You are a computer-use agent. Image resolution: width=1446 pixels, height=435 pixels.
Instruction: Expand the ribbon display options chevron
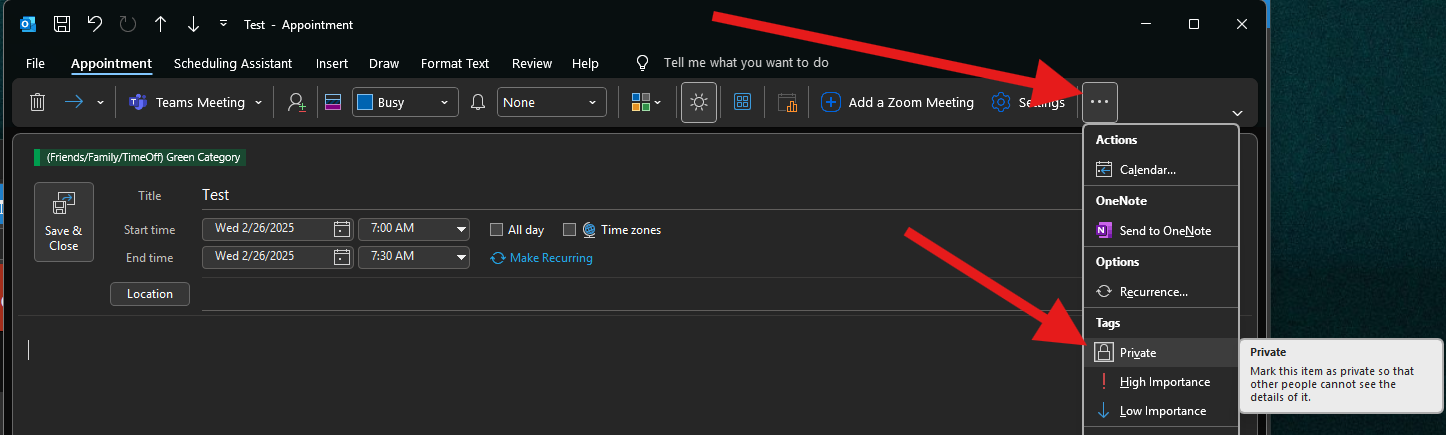pos(1238,113)
